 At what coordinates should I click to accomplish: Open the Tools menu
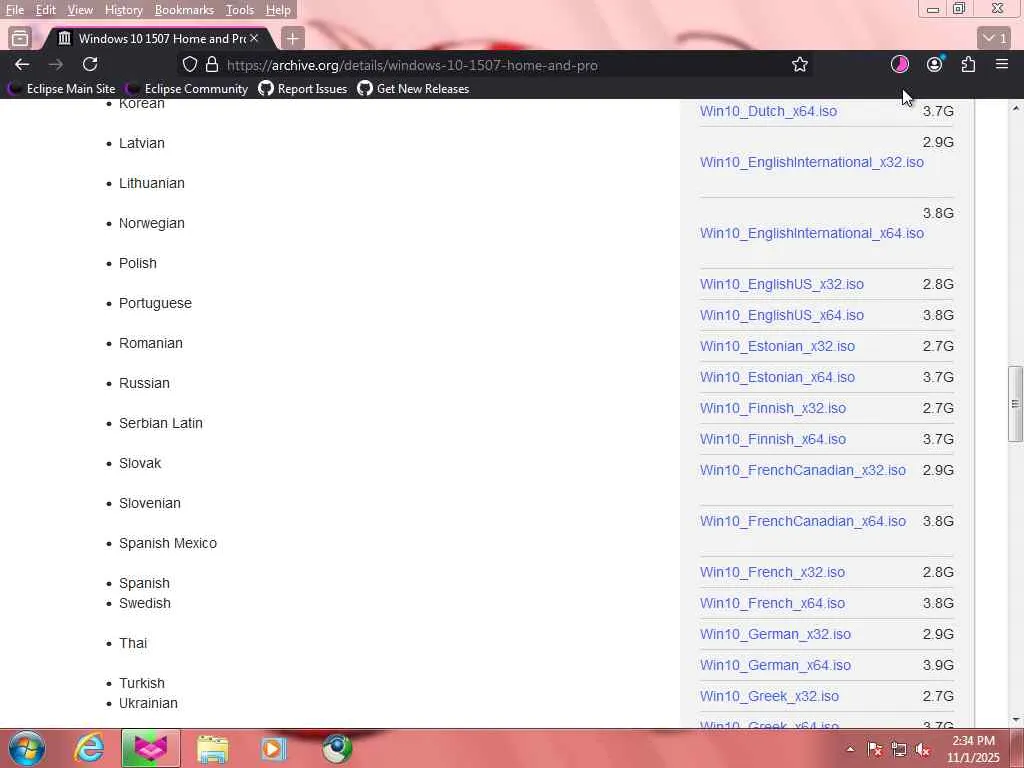240,10
